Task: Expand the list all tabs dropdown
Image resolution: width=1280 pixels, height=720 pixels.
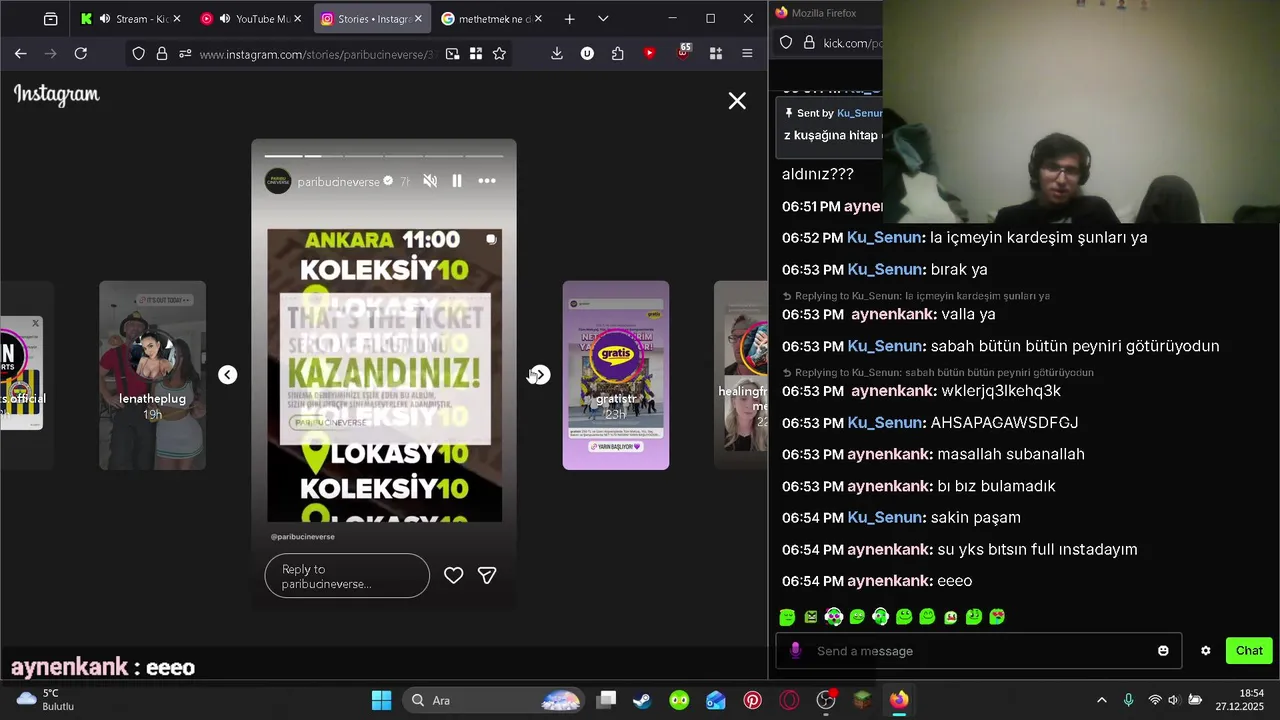Action: [x=603, y=19]
